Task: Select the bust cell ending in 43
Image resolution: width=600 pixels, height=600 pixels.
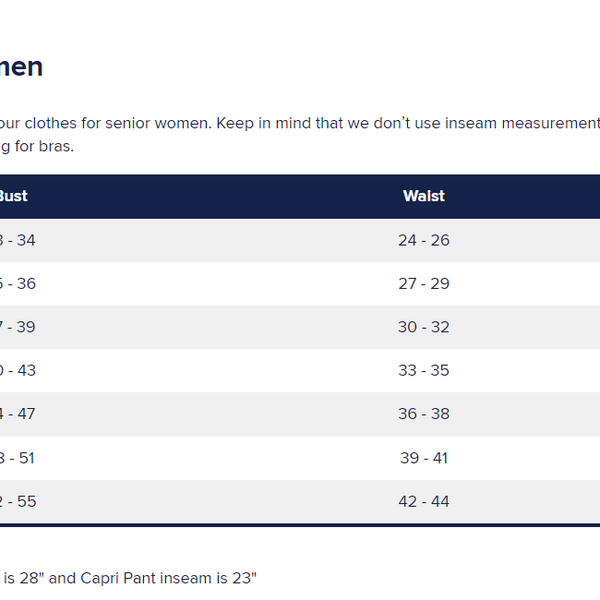Action: tap(18, 371)
